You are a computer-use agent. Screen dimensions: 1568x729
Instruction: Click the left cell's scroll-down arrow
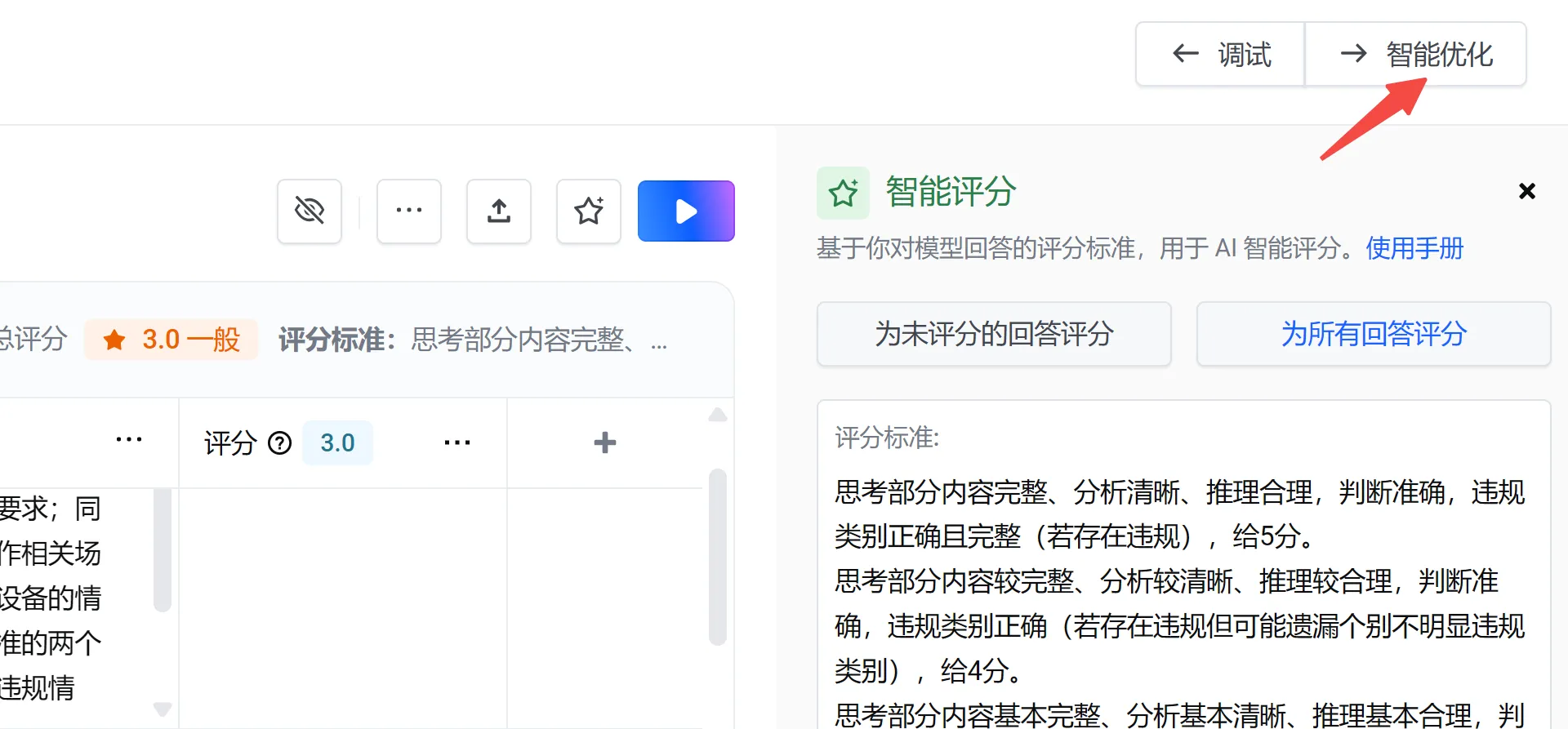pyautogui.click(x=163, y=709)
